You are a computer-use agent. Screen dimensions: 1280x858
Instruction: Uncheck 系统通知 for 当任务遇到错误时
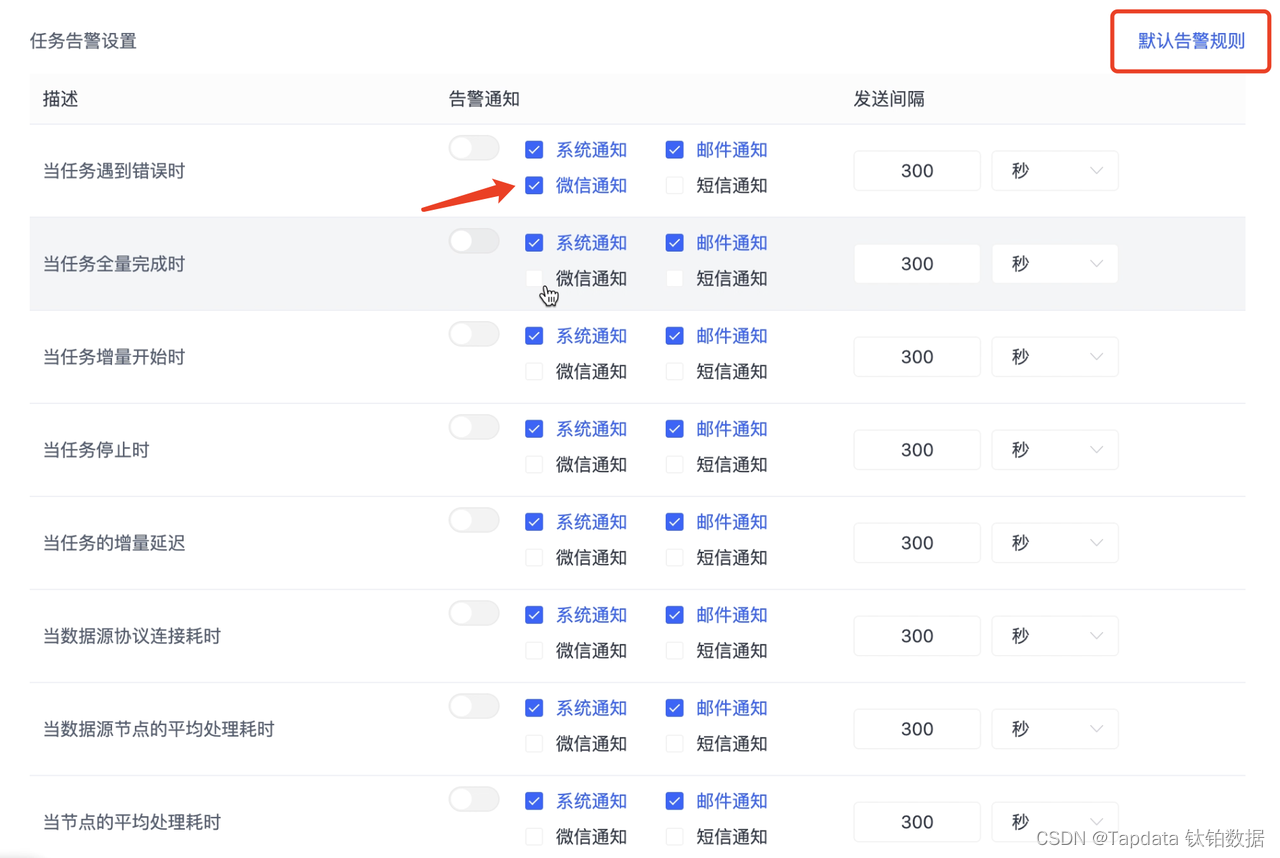(x=534, y=150)
